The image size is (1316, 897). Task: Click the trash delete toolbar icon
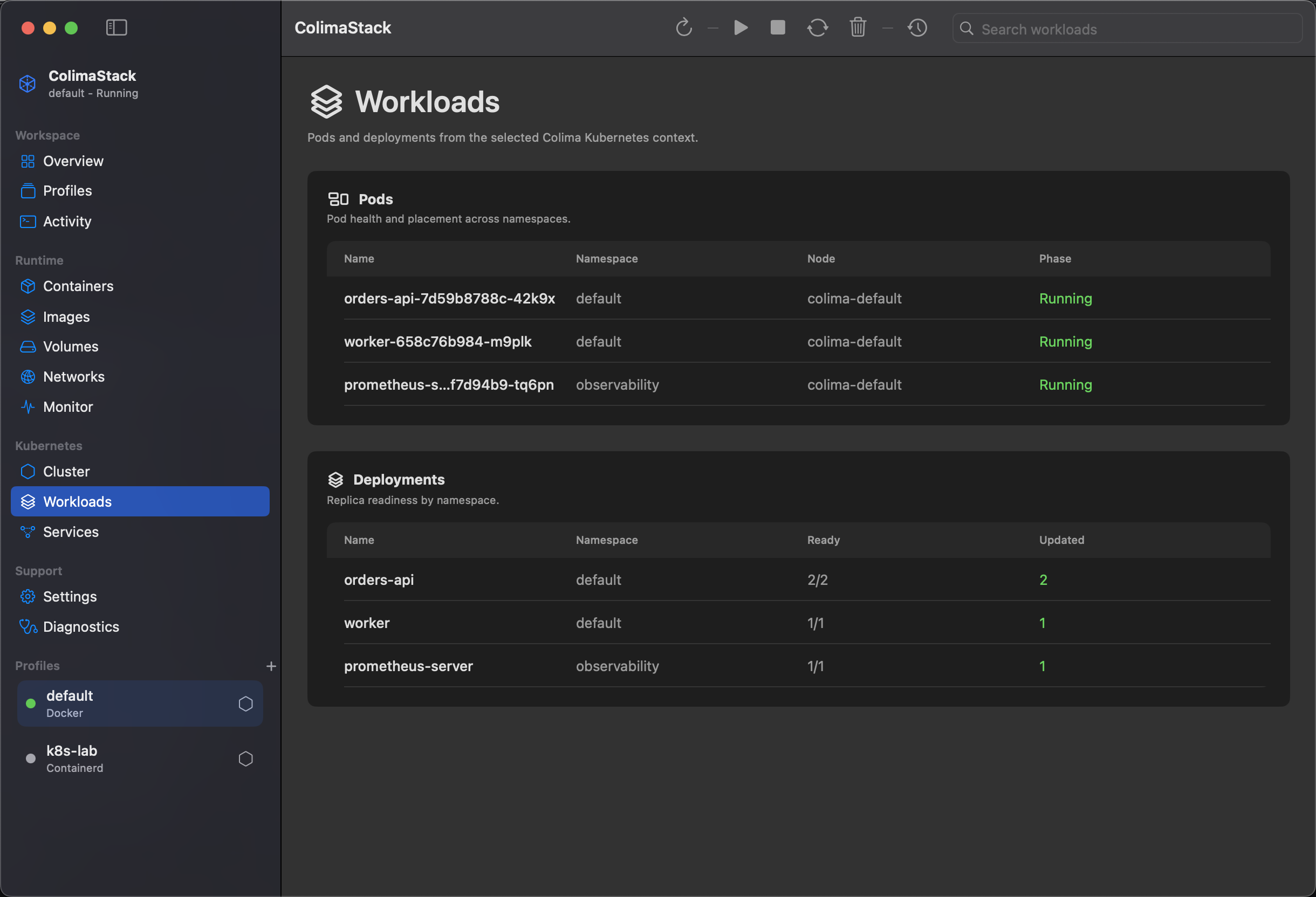[x=858, y=27]
